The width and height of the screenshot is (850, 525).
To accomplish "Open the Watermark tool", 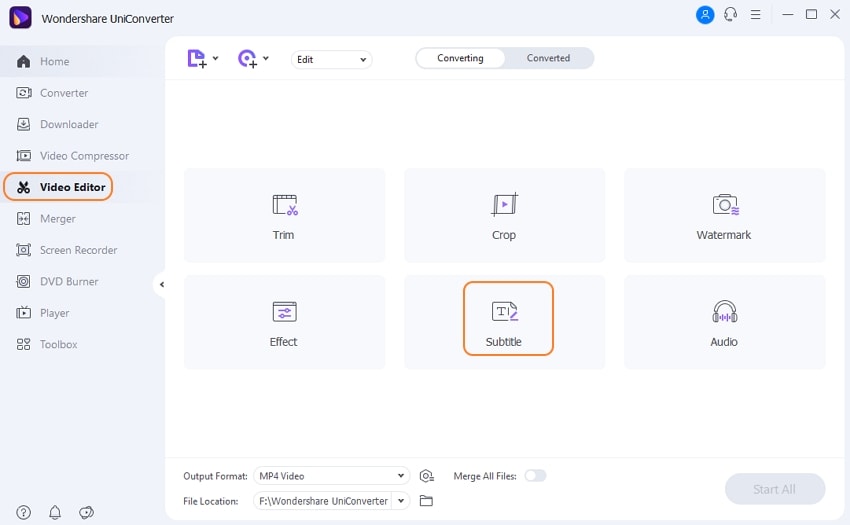I will (724, 215).
